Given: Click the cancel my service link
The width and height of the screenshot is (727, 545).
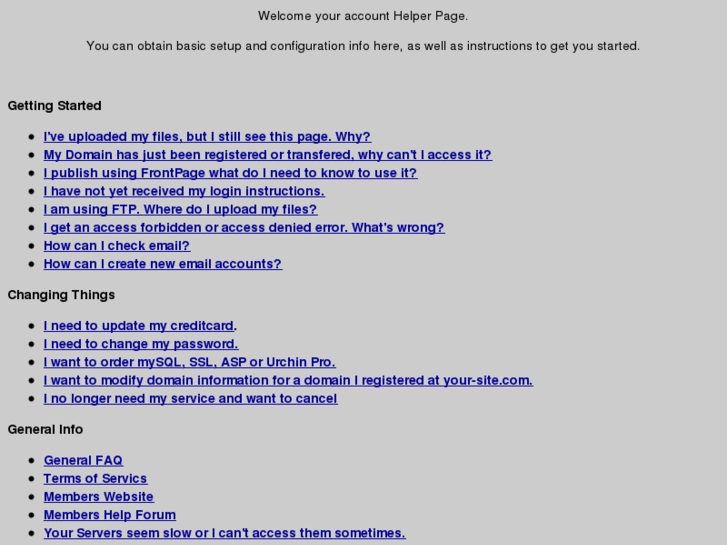Looking at the screenshot, I should tap(191, 399).
